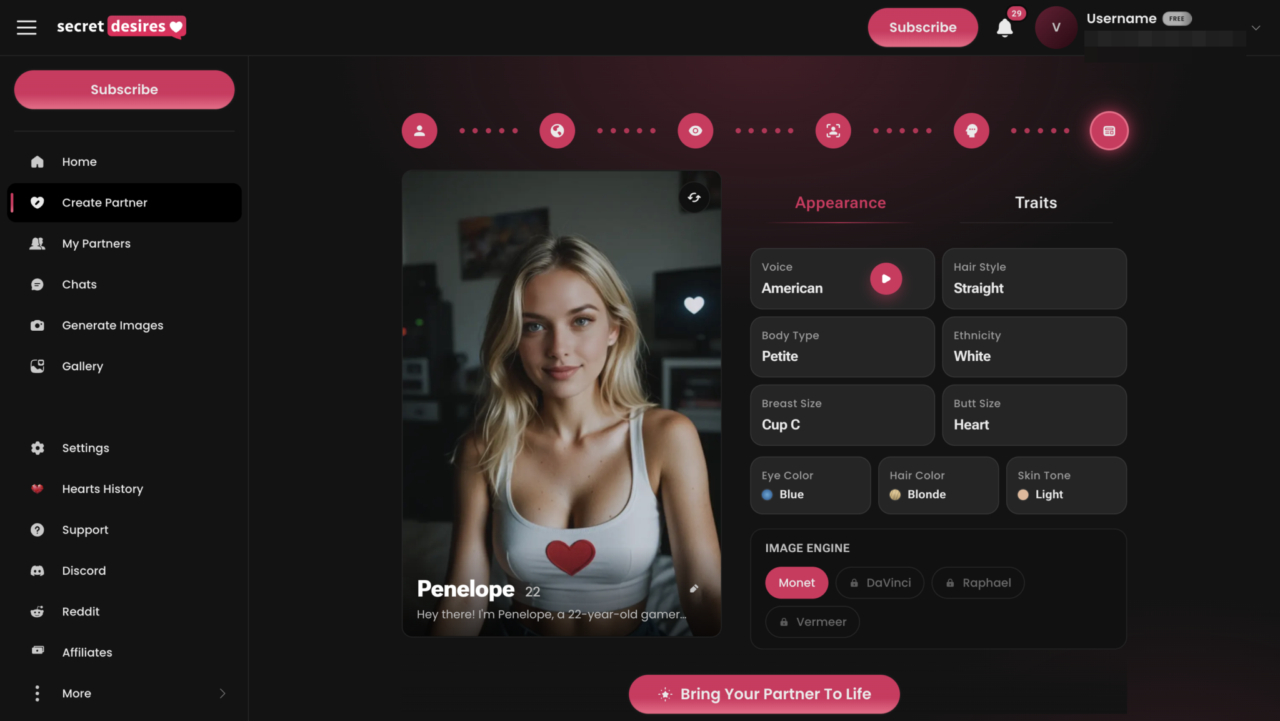The height and width of the screenshot is (721, 1280).
Task: Choose locked DaVinci image engine
Action: [x=880, y=583]
